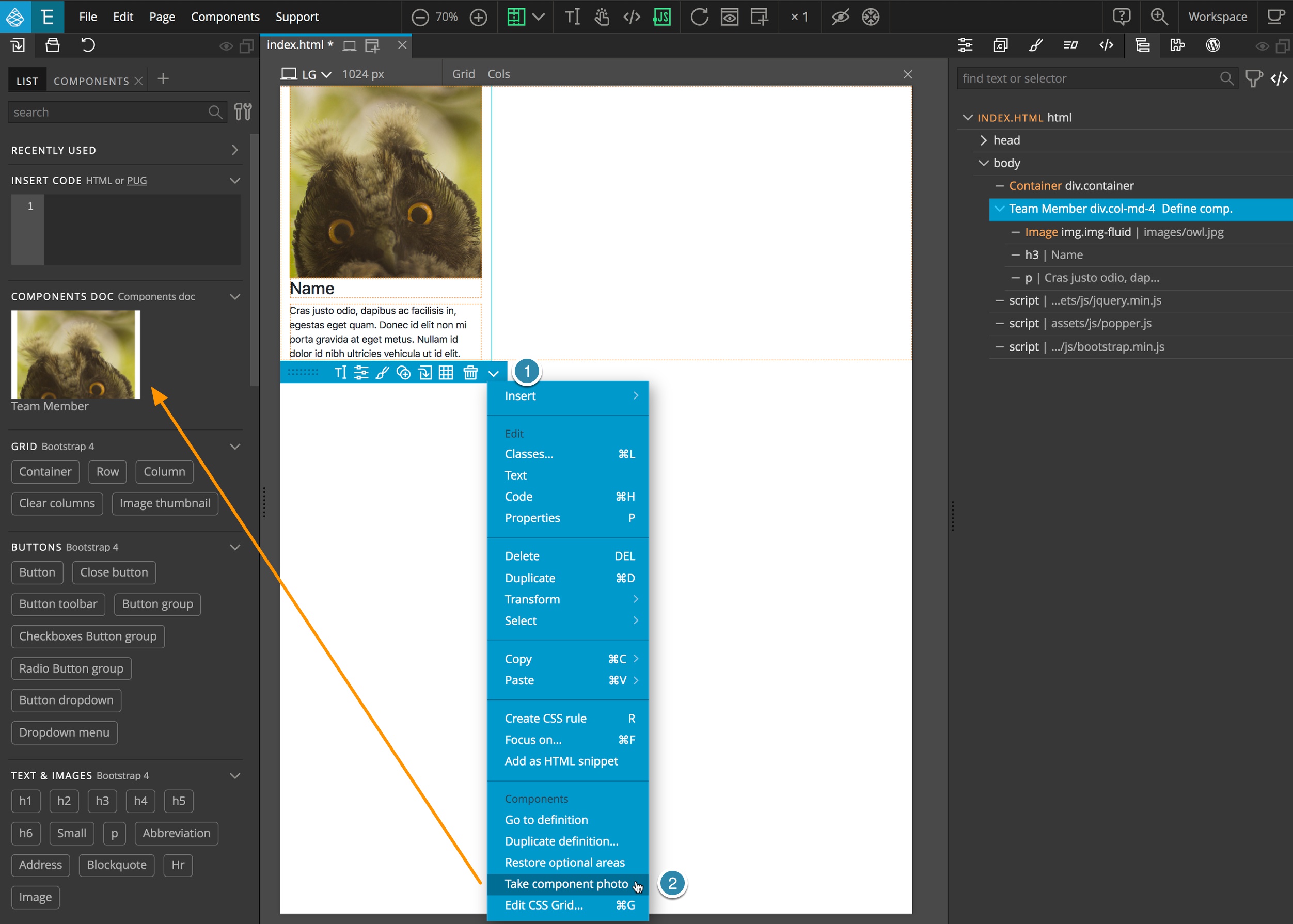Click the Define comp. link in tree
1293x924 pixels.
tap(1197, 209)
